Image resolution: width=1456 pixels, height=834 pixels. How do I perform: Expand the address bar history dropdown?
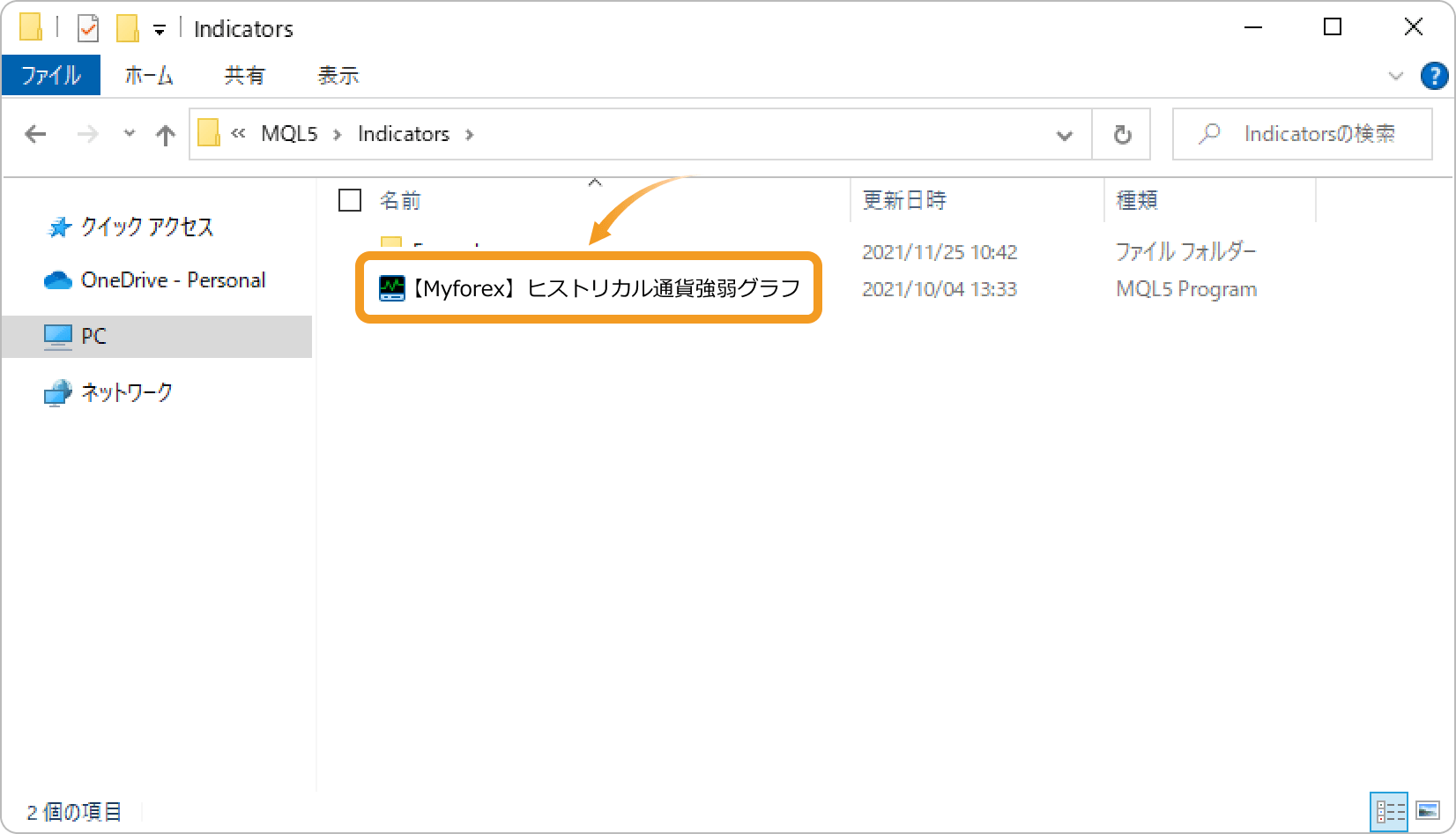point(1064,135)
